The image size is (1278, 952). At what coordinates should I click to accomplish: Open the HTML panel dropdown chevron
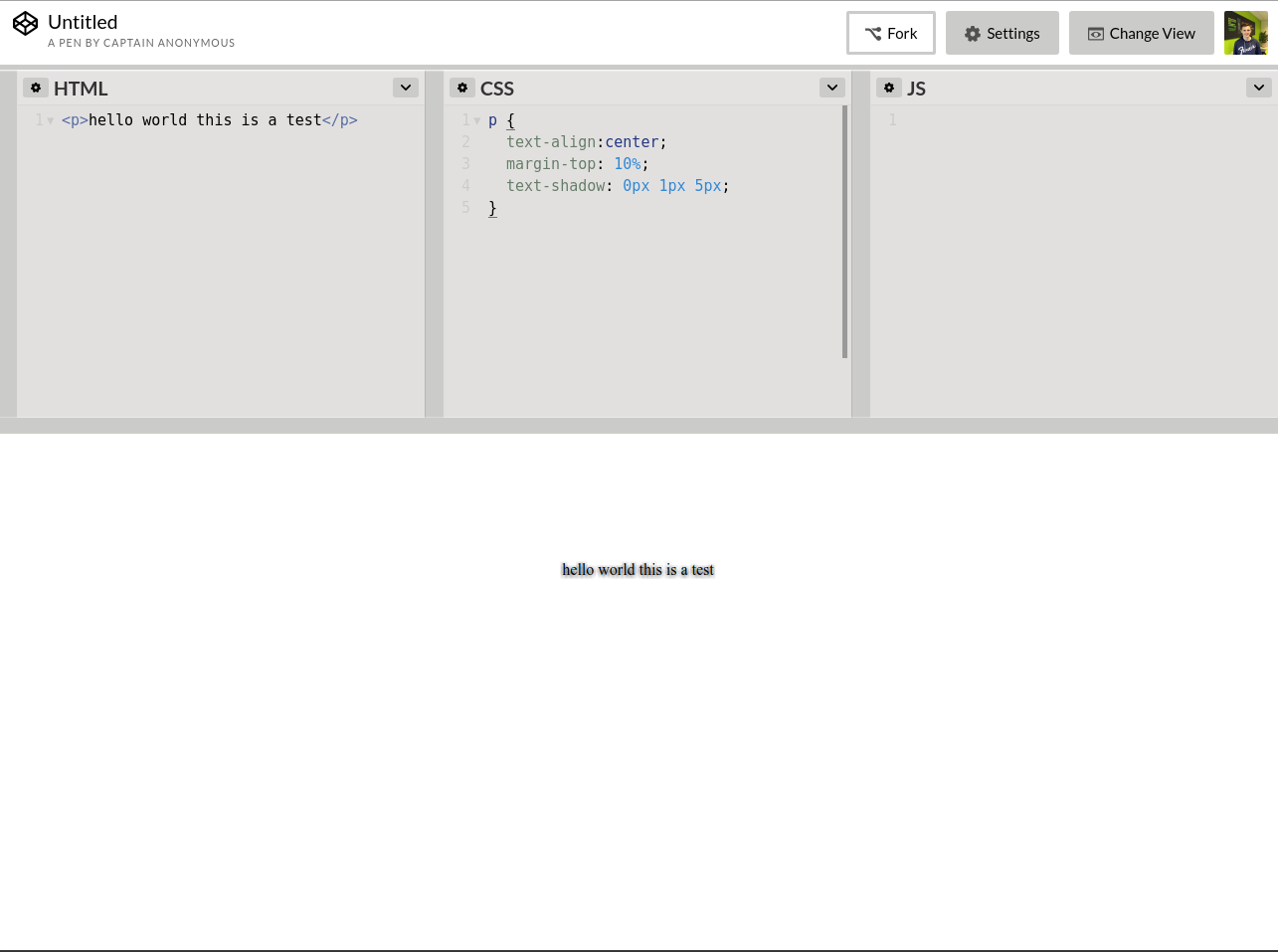point(405,88)
